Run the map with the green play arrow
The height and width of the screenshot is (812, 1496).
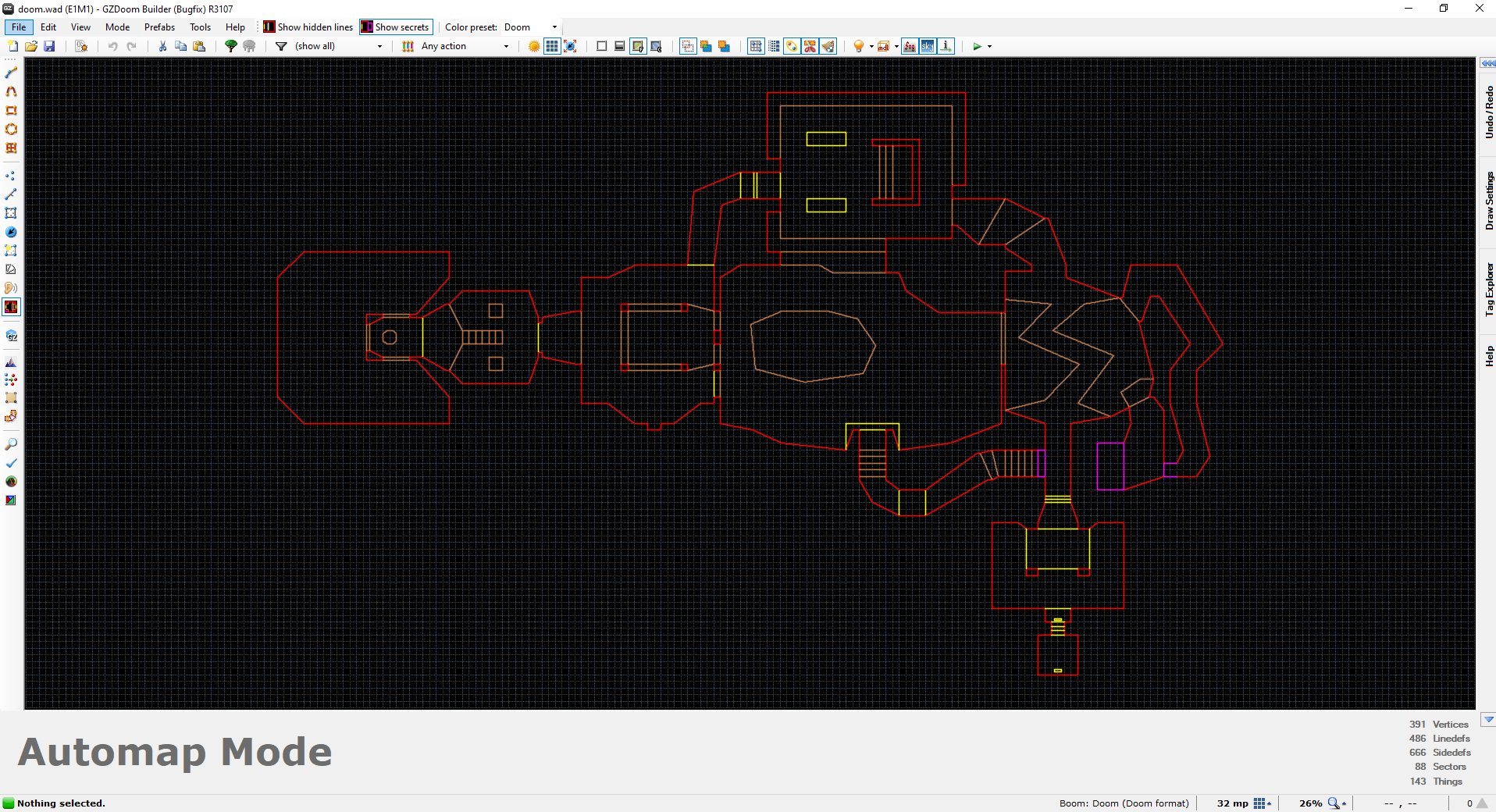pyautogui.click(x=978, y=46)
